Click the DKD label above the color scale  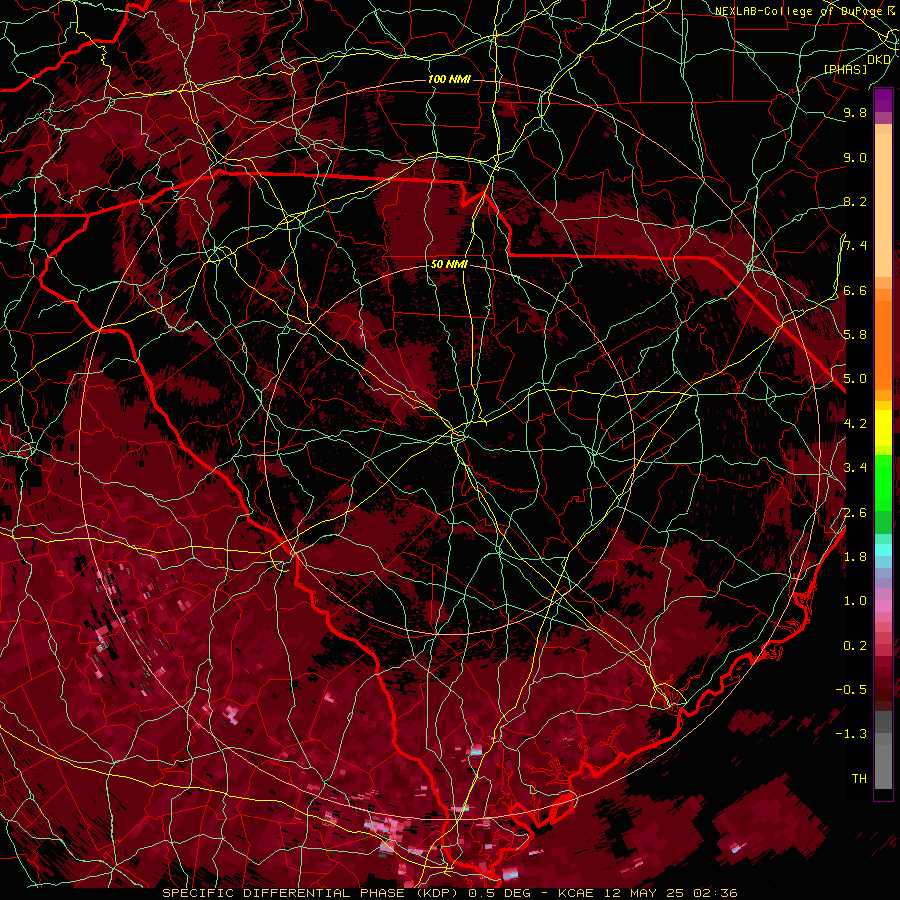click(879, 59)
